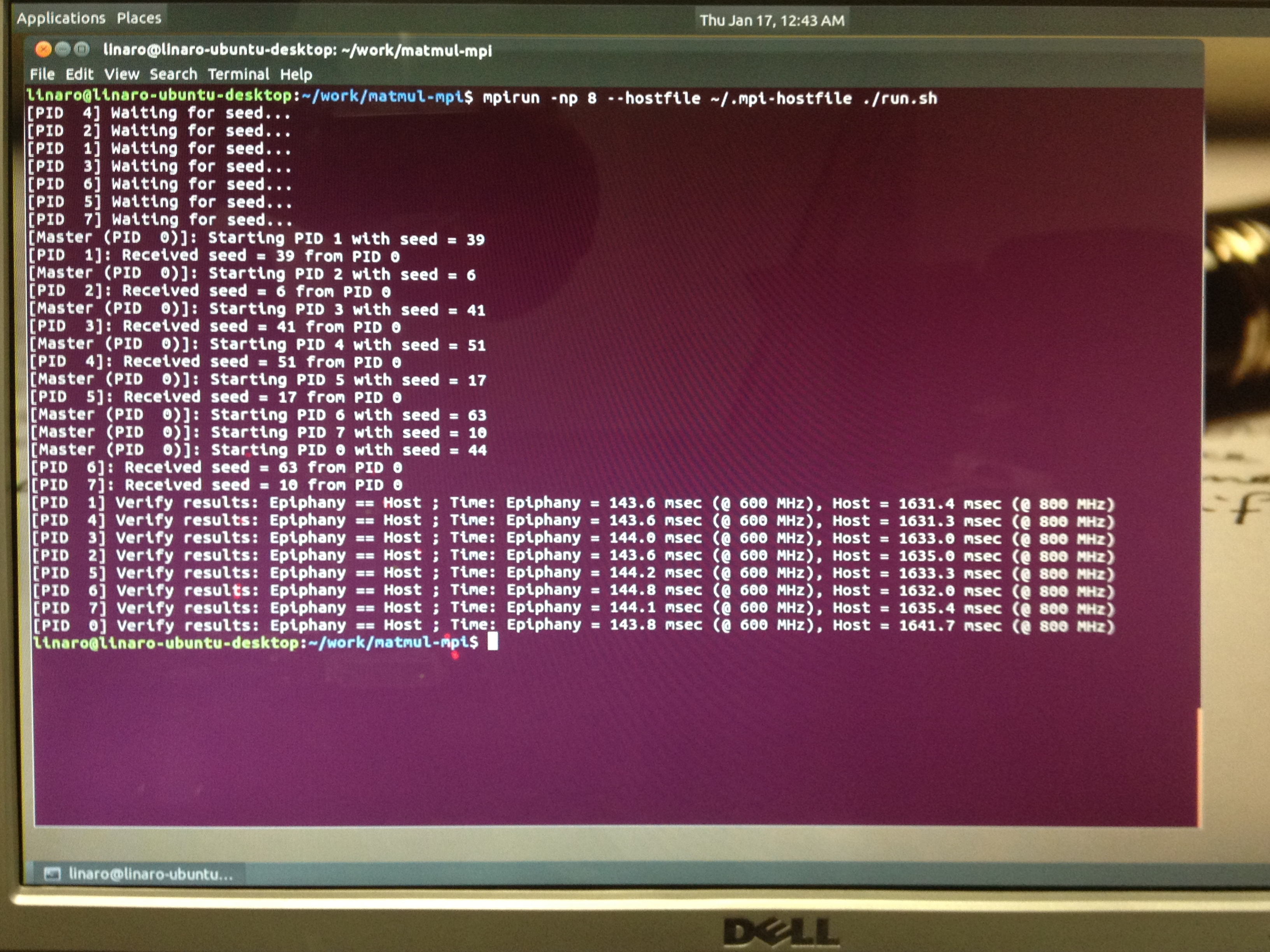Screen dimensions: 1270x952
Task: Click the terminal window title bar text
Action: [x=297, y=51]
